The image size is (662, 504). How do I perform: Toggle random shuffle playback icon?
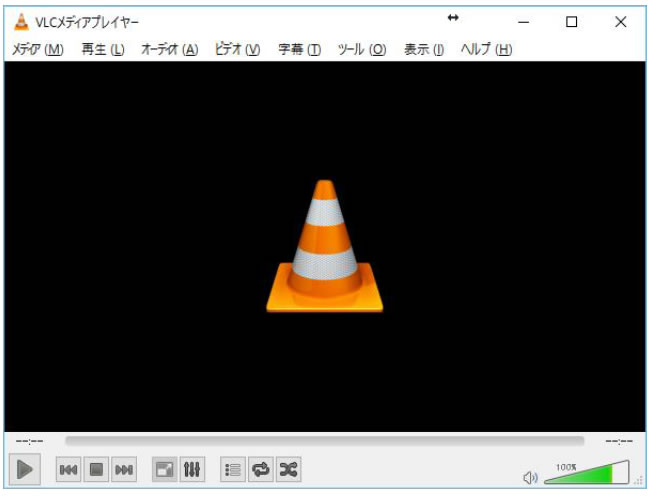[x=289, y=469]
